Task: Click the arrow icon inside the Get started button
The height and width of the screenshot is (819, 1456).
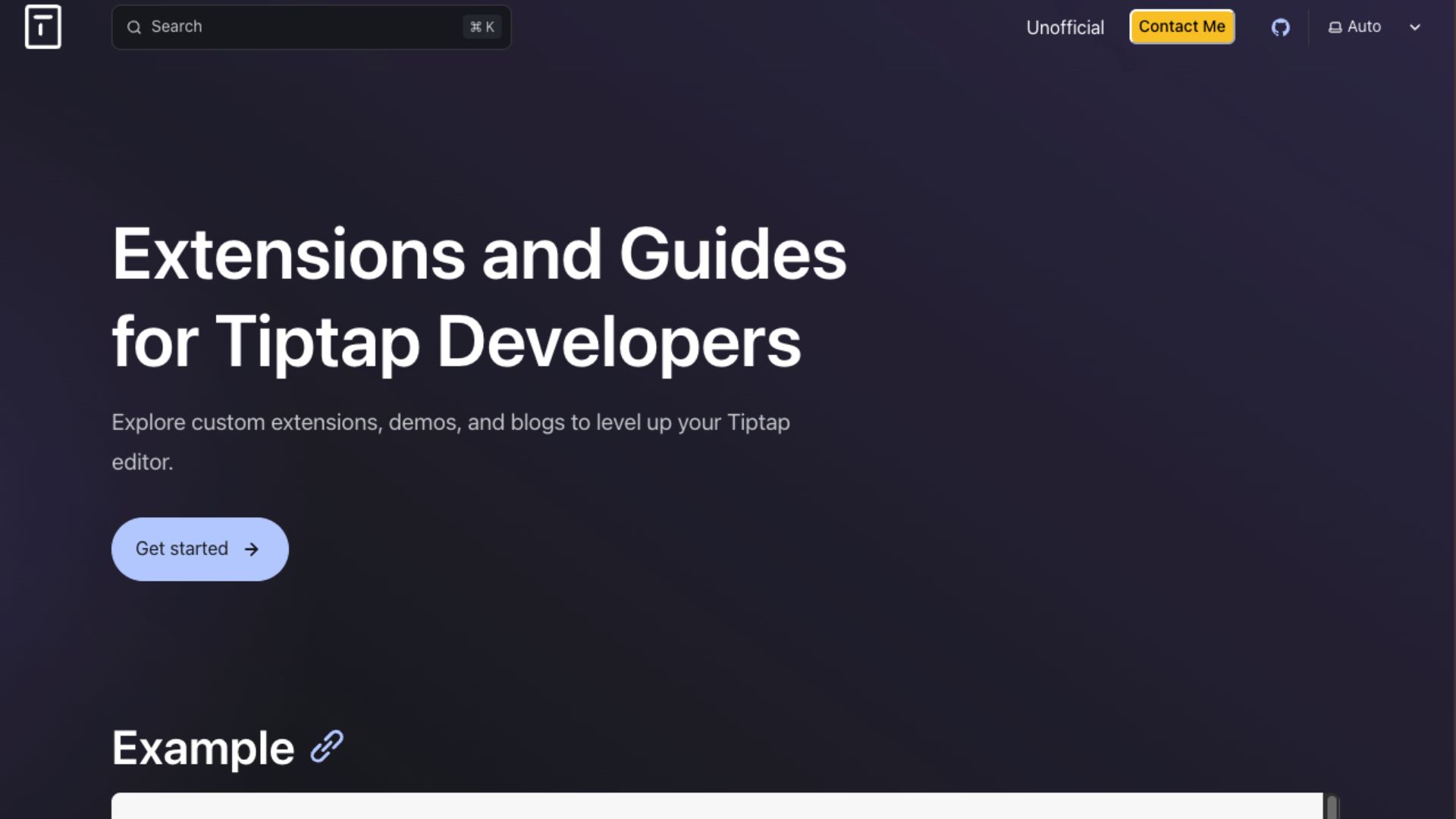Action: tap(253, 548)
